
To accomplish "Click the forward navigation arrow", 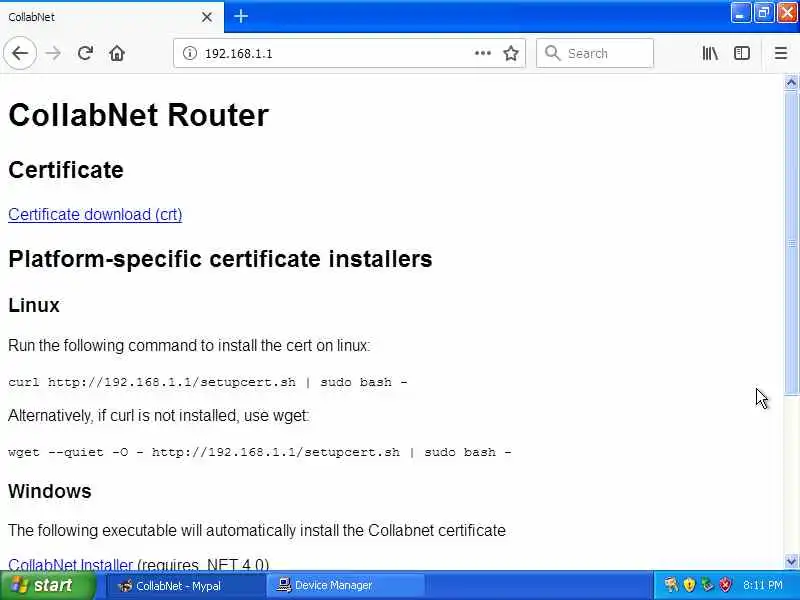I will point(53,53).
